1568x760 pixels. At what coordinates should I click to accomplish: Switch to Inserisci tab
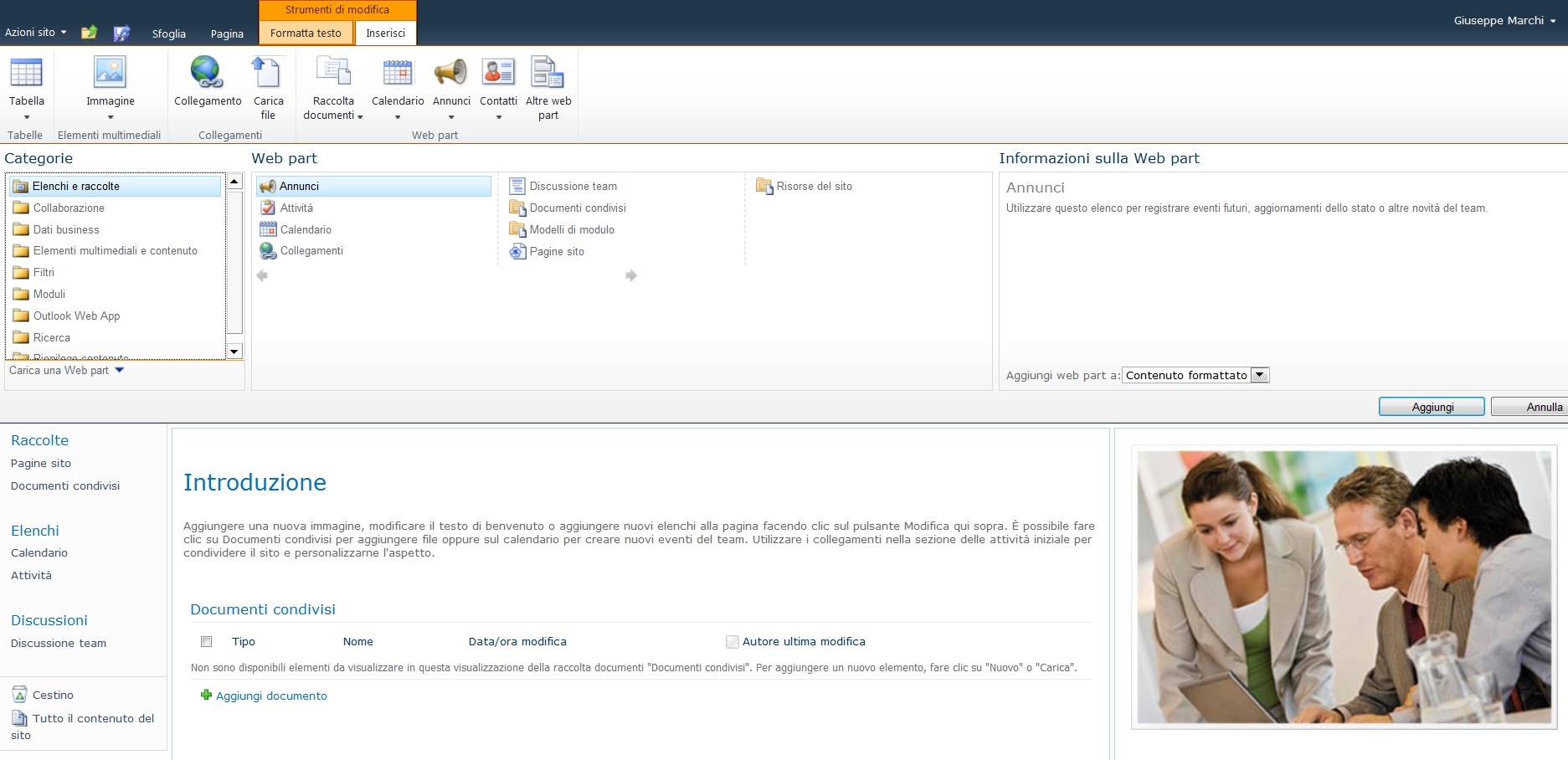pos(385,33)
